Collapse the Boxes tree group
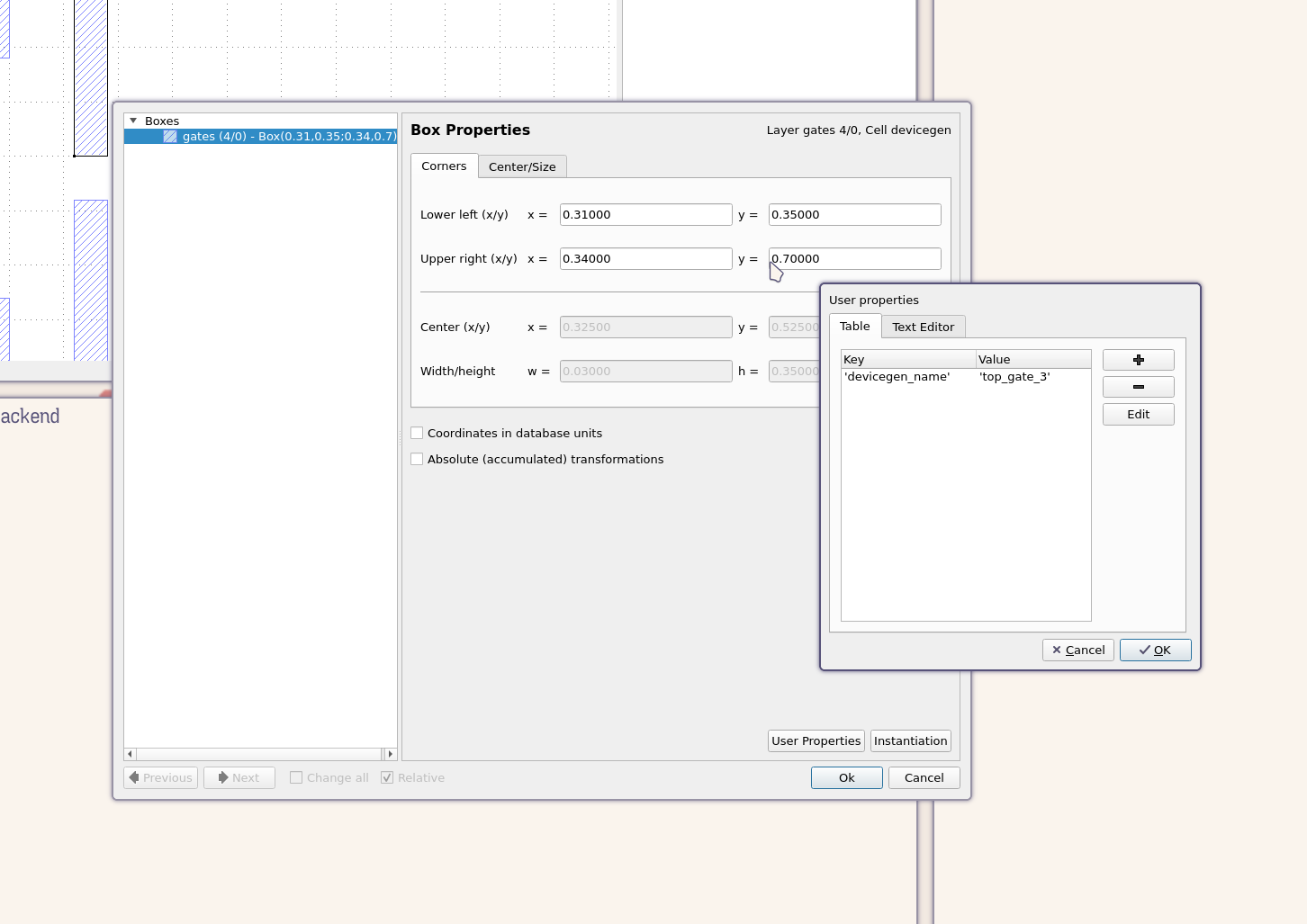This screenshot has height=924, width=1307. click(133, 121)
